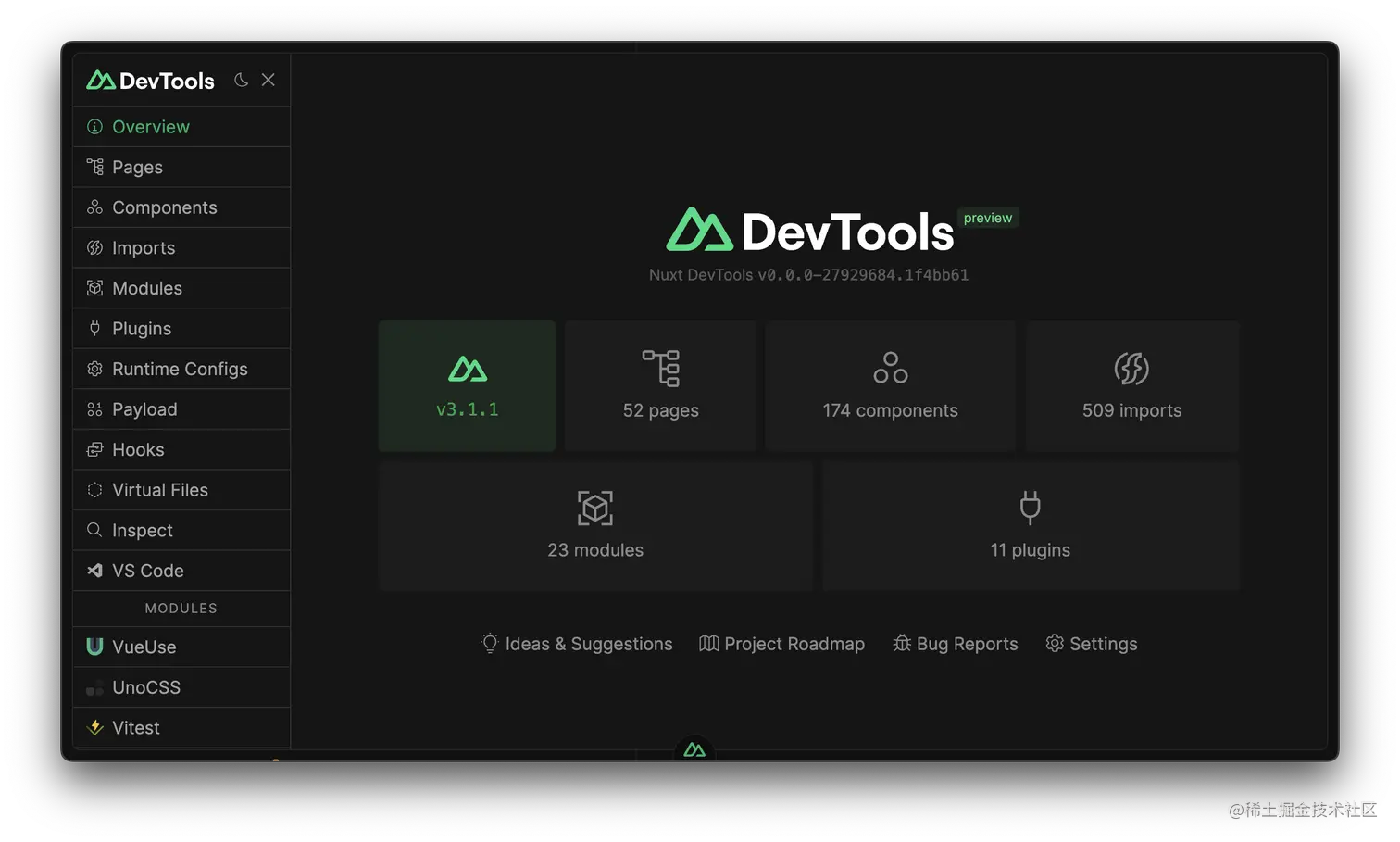Click the Inspect magnifier icon
The height and width of the screenshot is (842, 1400).
click(x=94, y=530)
